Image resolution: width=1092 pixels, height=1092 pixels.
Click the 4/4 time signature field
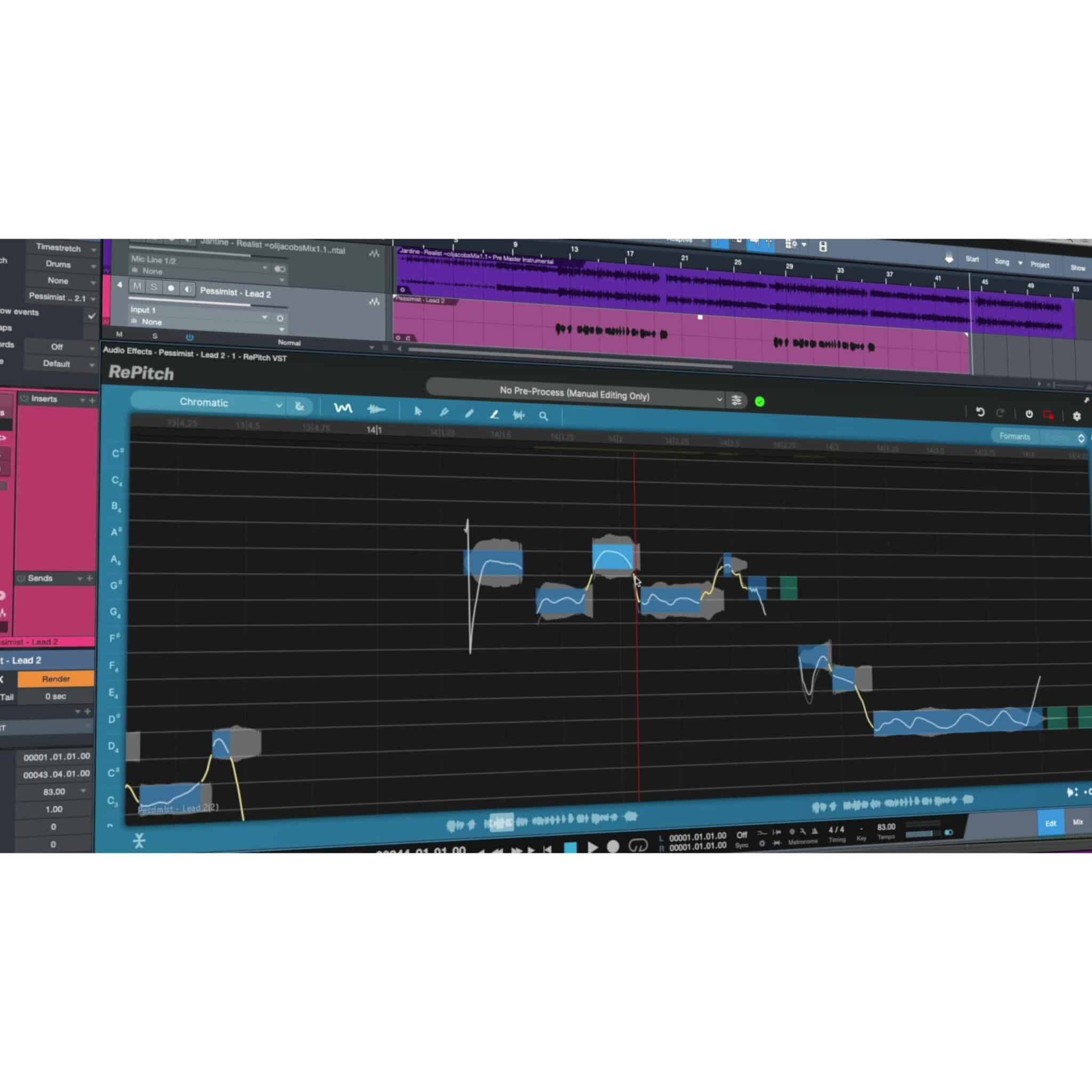[837, 830]
